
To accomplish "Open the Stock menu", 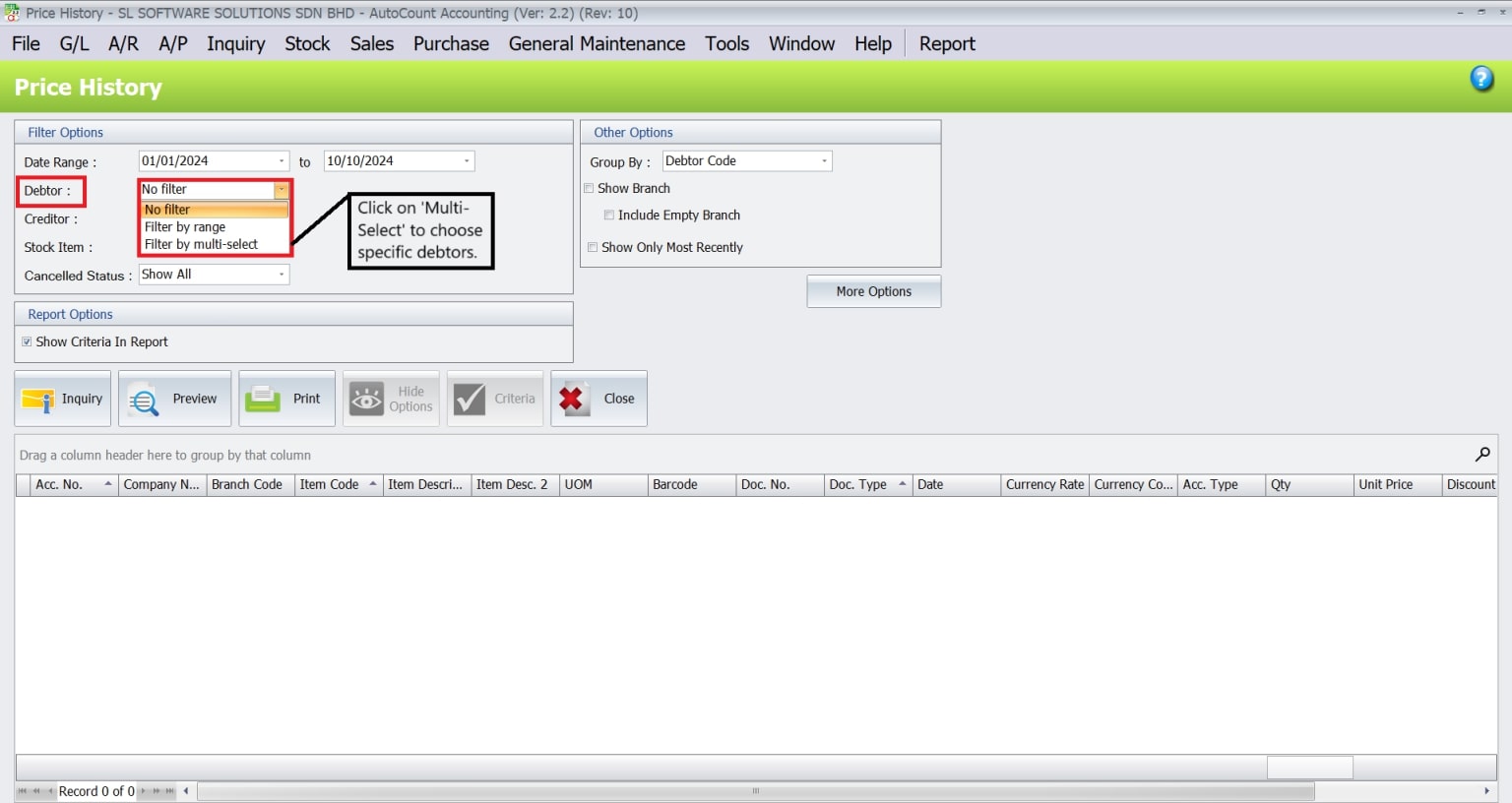I will point(307,43).
